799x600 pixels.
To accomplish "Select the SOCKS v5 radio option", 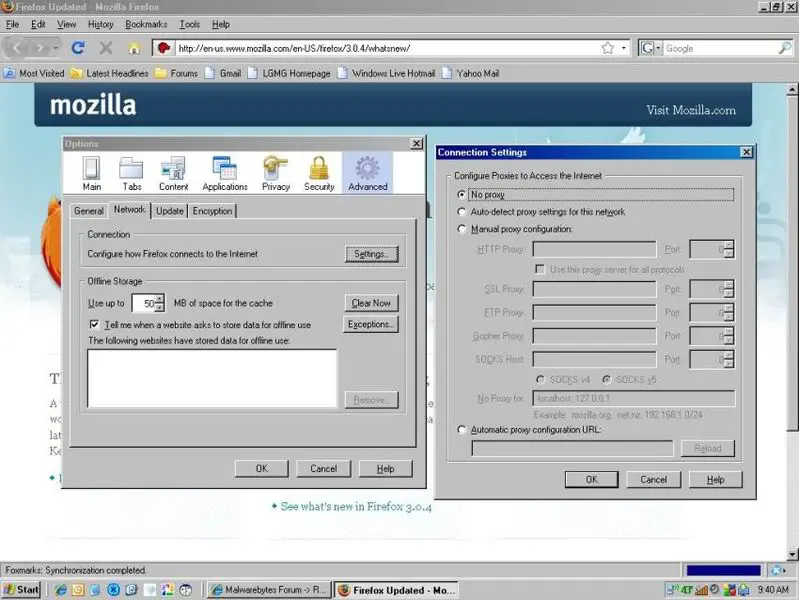I will click(606, 379).
